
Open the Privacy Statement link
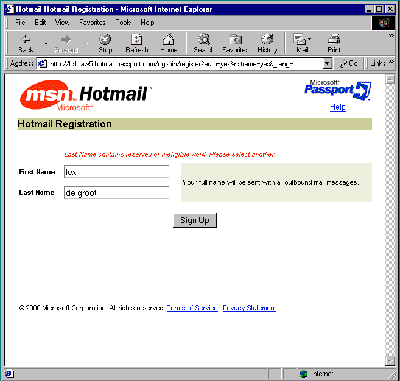tap(249, 308)
